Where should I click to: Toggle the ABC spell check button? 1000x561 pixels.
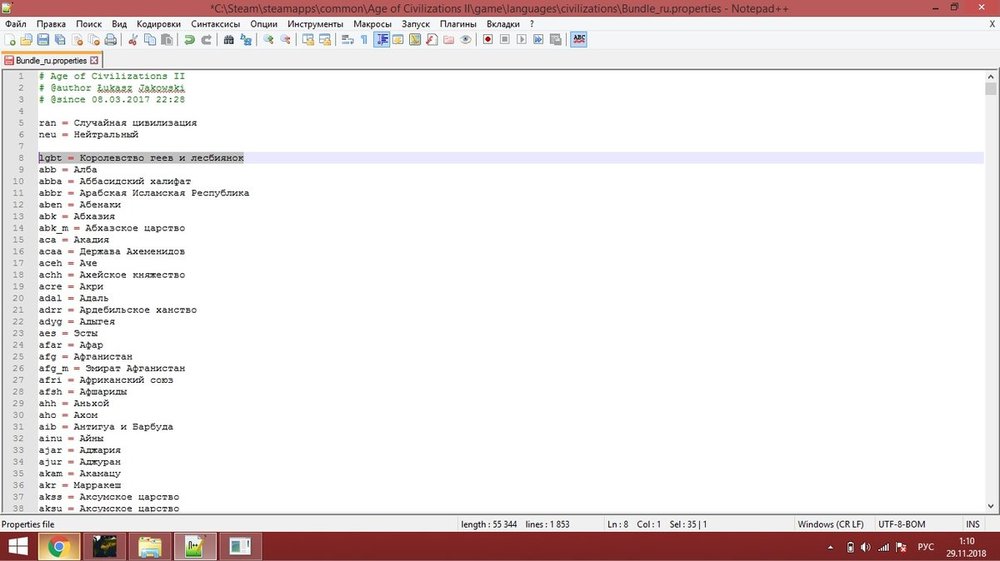(578, 40)
